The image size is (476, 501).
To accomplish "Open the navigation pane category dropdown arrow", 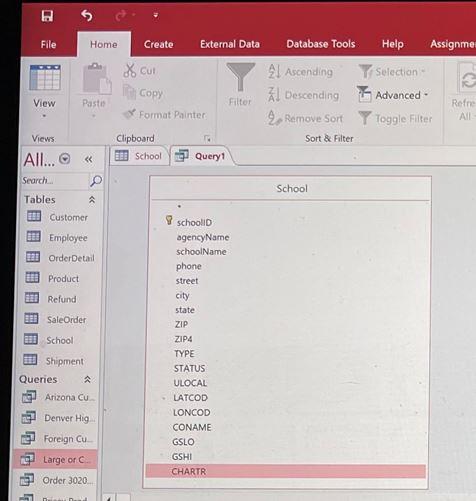I will 65,159.
